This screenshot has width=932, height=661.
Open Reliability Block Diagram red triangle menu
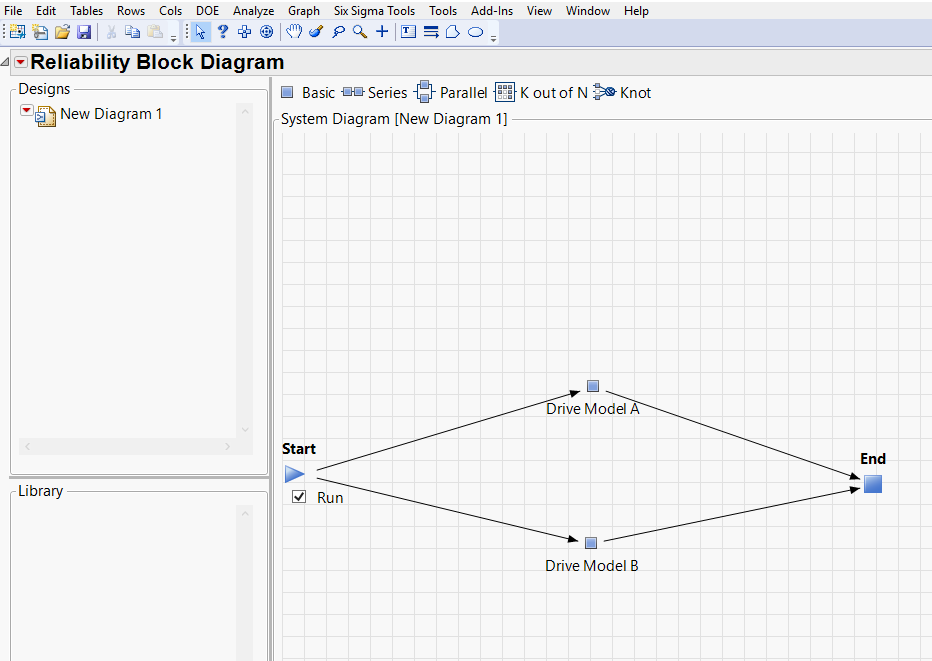click(21, 62)
